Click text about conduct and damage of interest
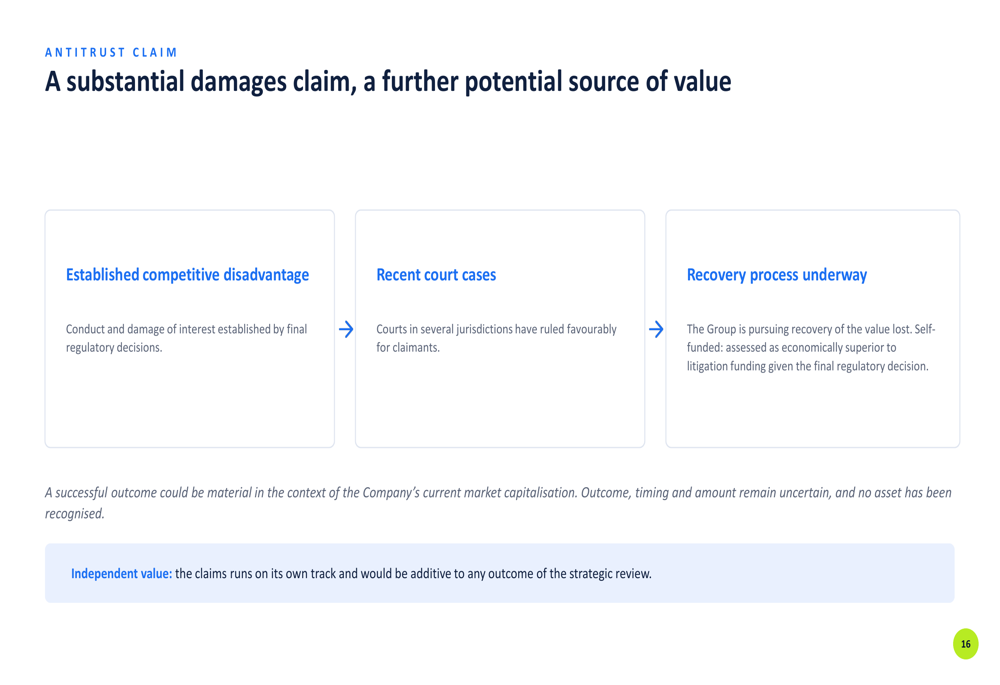Screen dimensions: 1000x685 click(x=186, y=338)
